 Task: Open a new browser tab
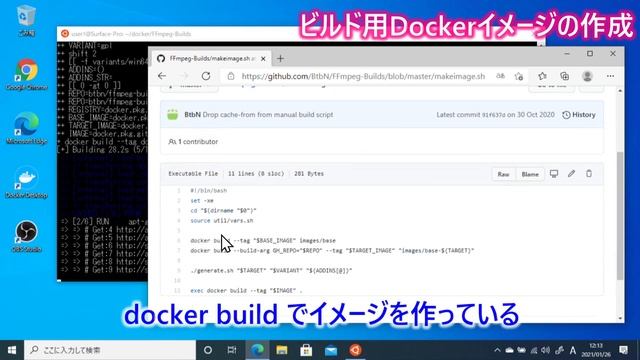pos(280,59)
